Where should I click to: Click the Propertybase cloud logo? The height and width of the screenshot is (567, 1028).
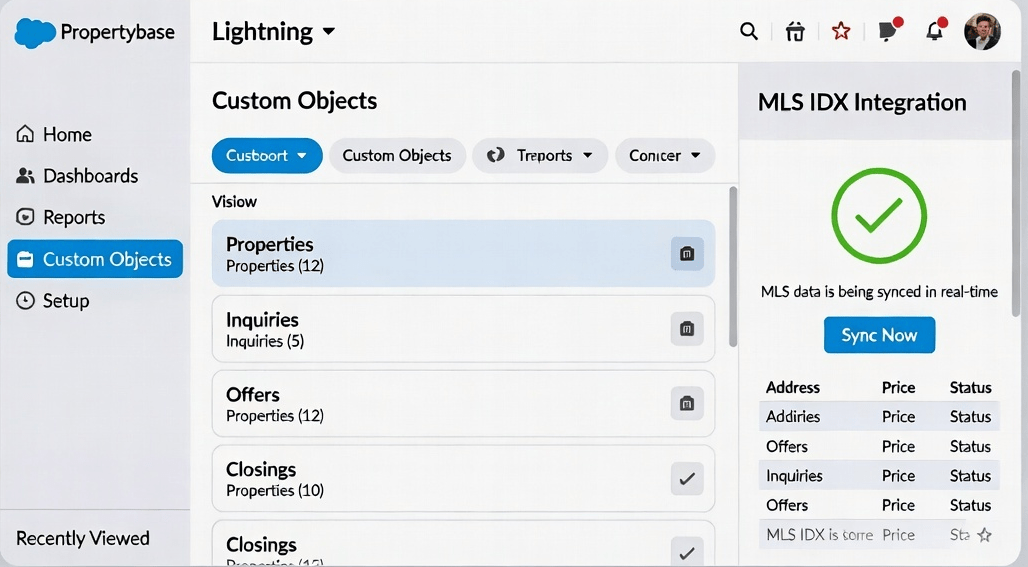[35, 33]
